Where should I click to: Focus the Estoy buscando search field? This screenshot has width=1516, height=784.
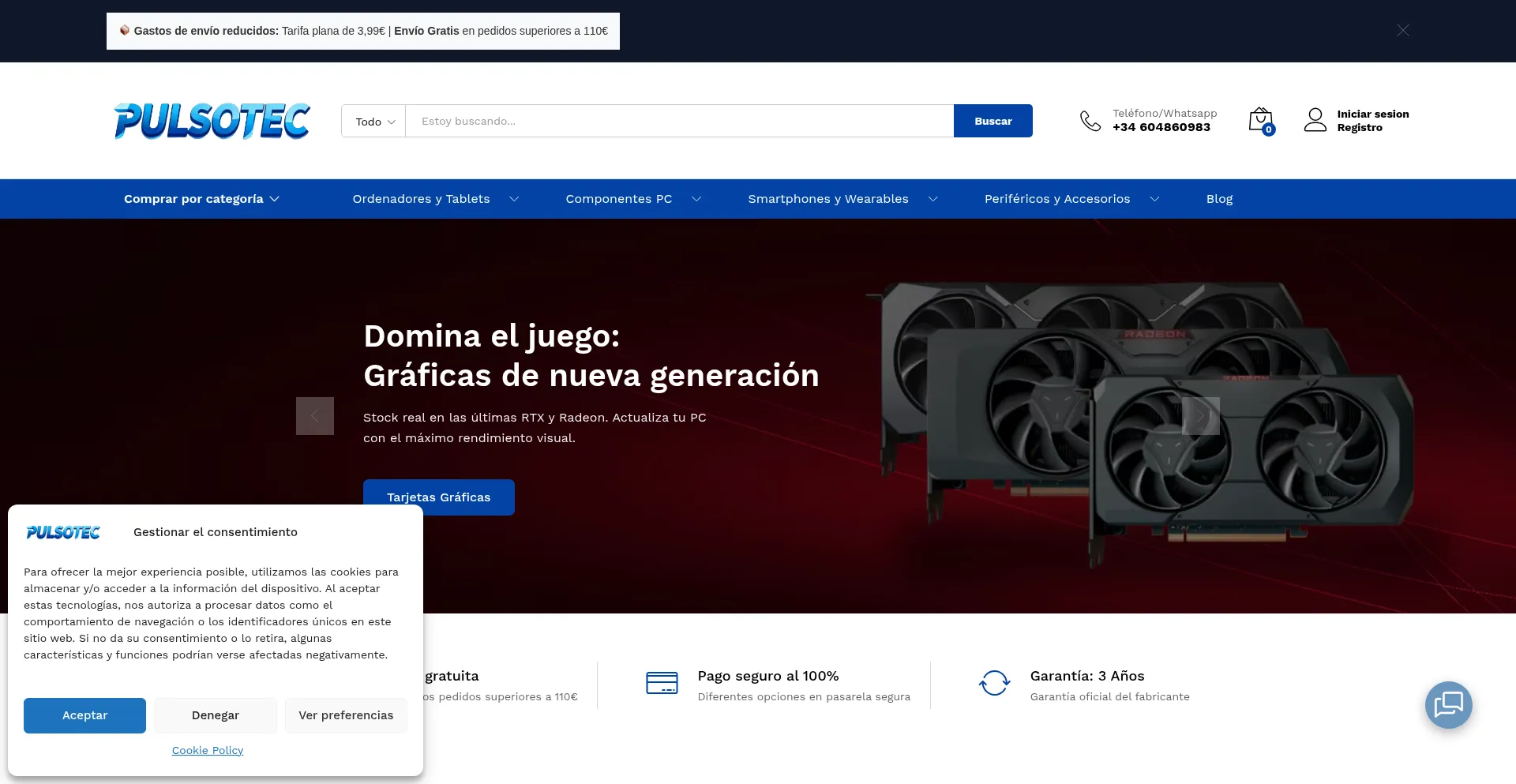679,121
